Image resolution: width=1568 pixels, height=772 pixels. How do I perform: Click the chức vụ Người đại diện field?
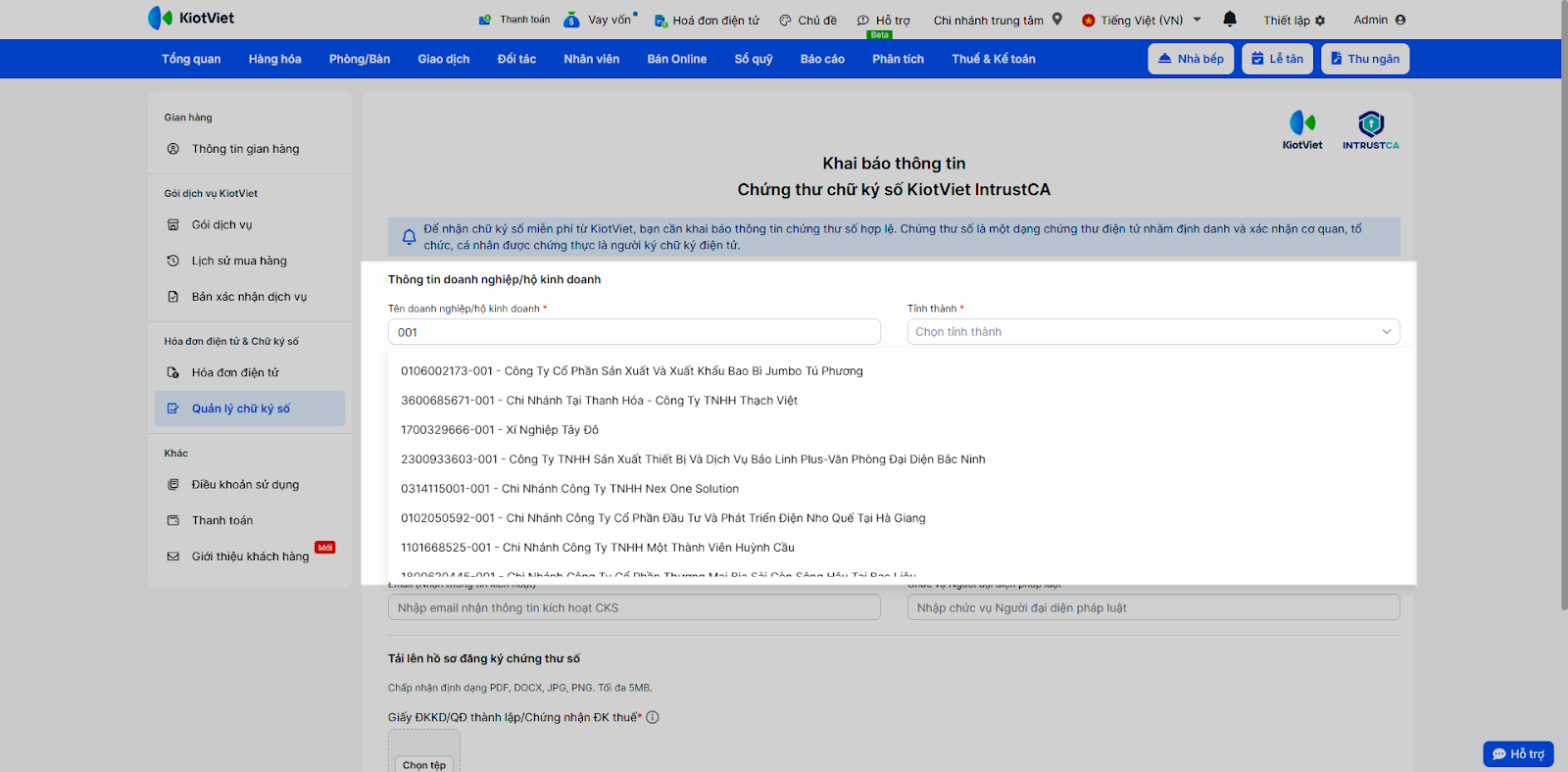click(1153, 607)
